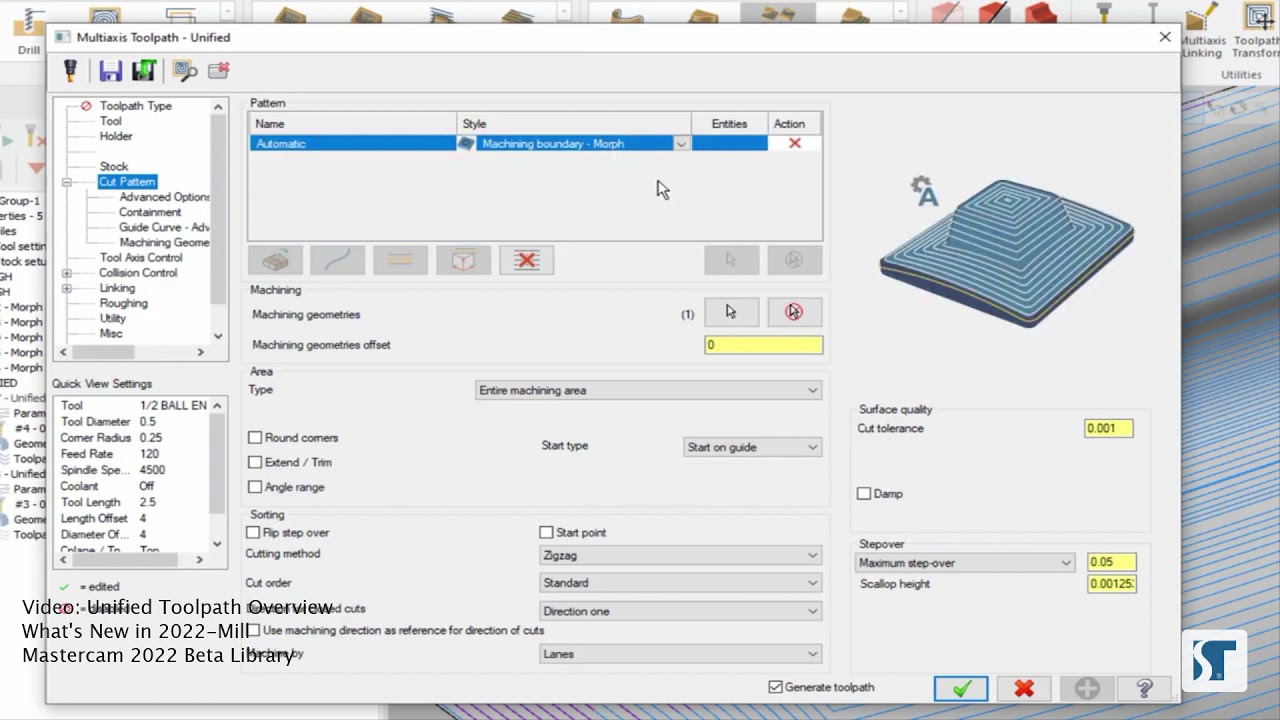Click the disabled deselect entities button under Pattern
1280x720 pixels.
(794, 260)
